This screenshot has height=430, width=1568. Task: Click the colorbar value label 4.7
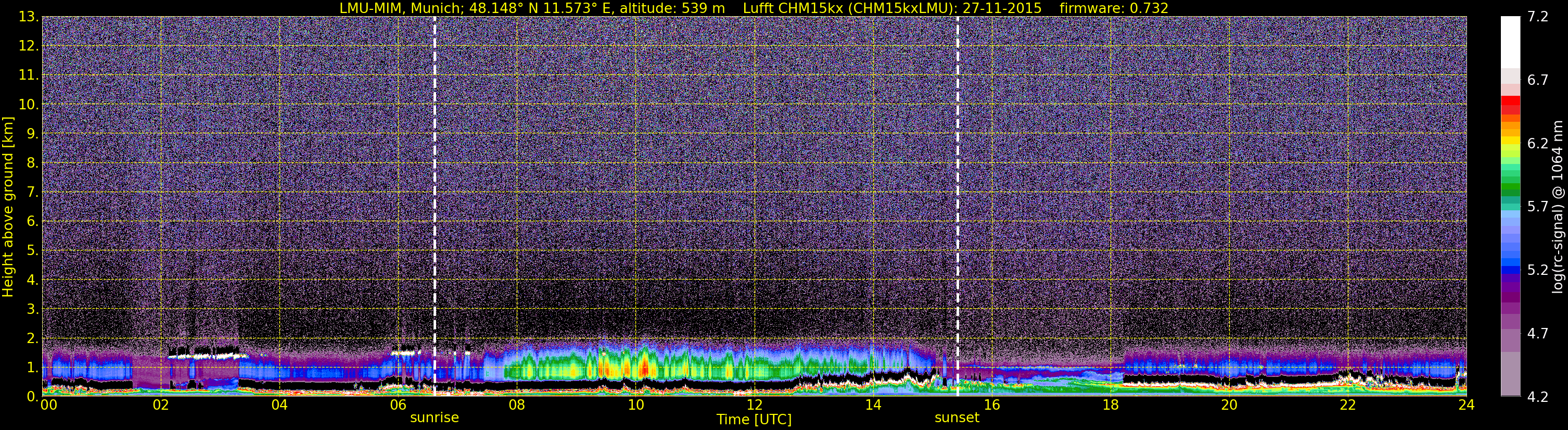tap(1538, 334)
